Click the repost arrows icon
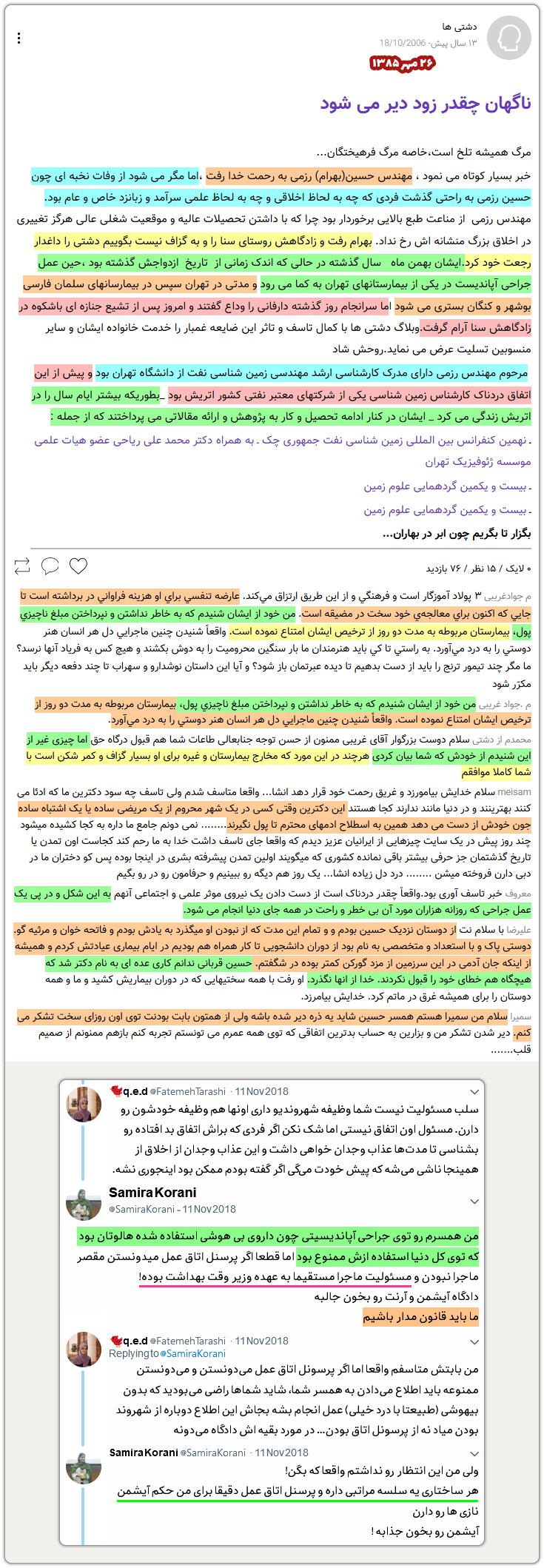Image resolution: width=544 pixels, height=1568 pixels. pos(22,566)
